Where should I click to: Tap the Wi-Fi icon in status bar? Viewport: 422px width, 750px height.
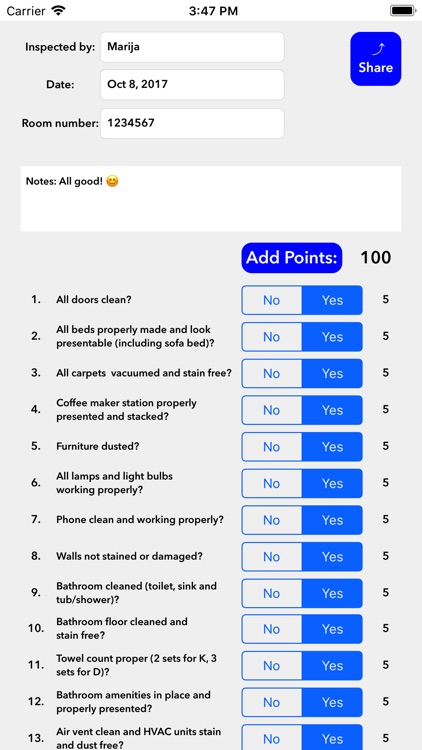[58, 11]
